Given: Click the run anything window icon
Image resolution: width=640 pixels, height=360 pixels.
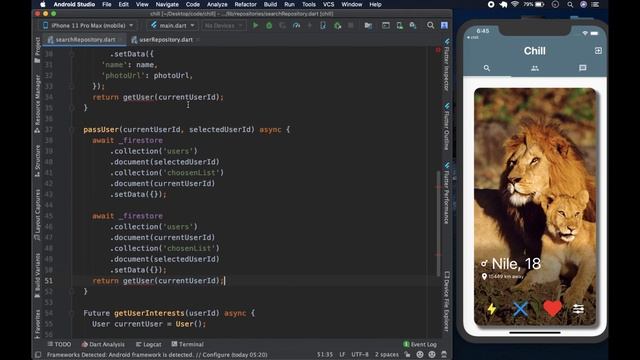Looking at the screenshot, I should click(x=386, y=25).
